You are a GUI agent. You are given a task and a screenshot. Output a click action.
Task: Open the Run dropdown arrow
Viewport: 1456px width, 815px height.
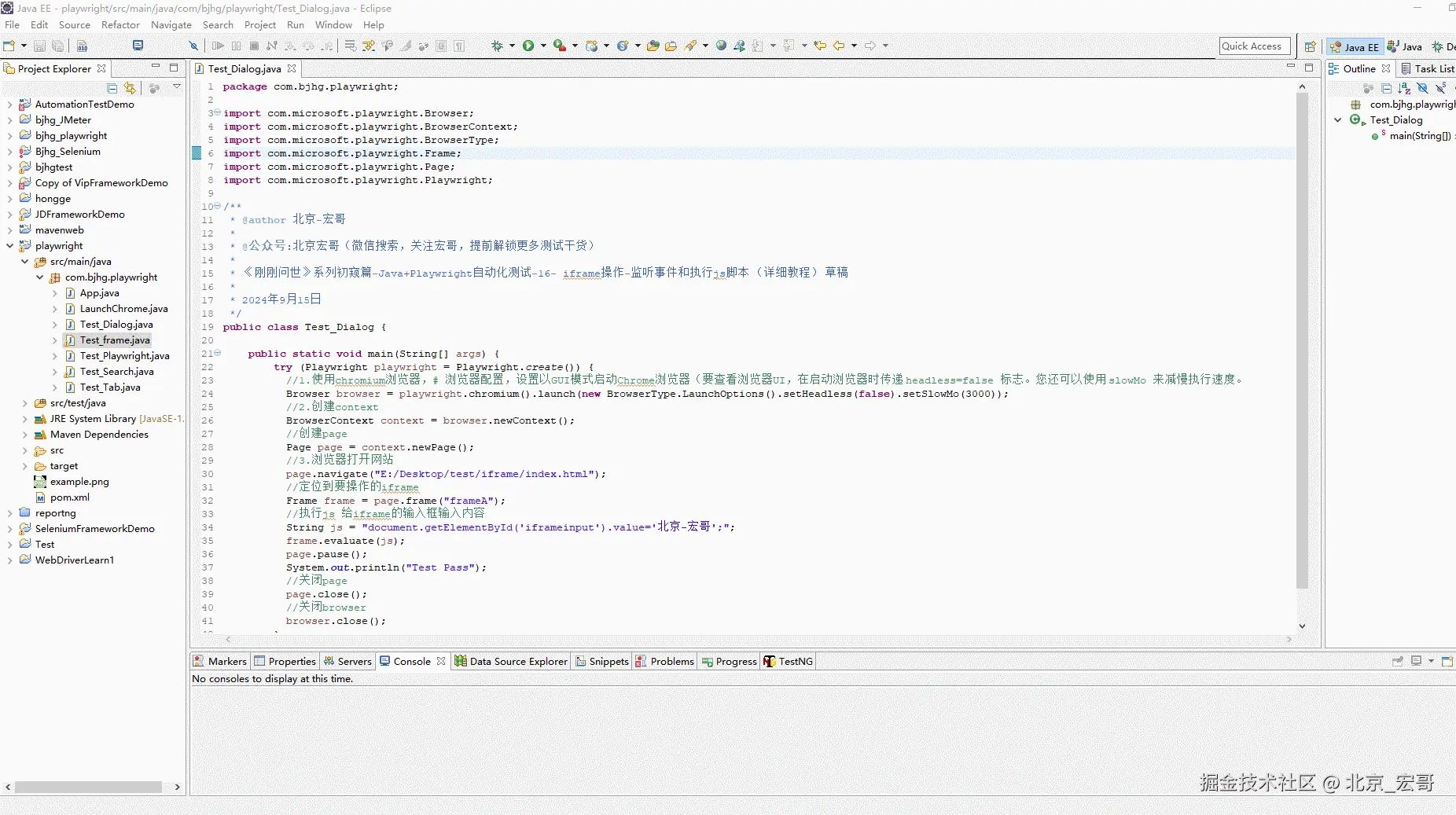pyautogui.click(x=543, y=46)
